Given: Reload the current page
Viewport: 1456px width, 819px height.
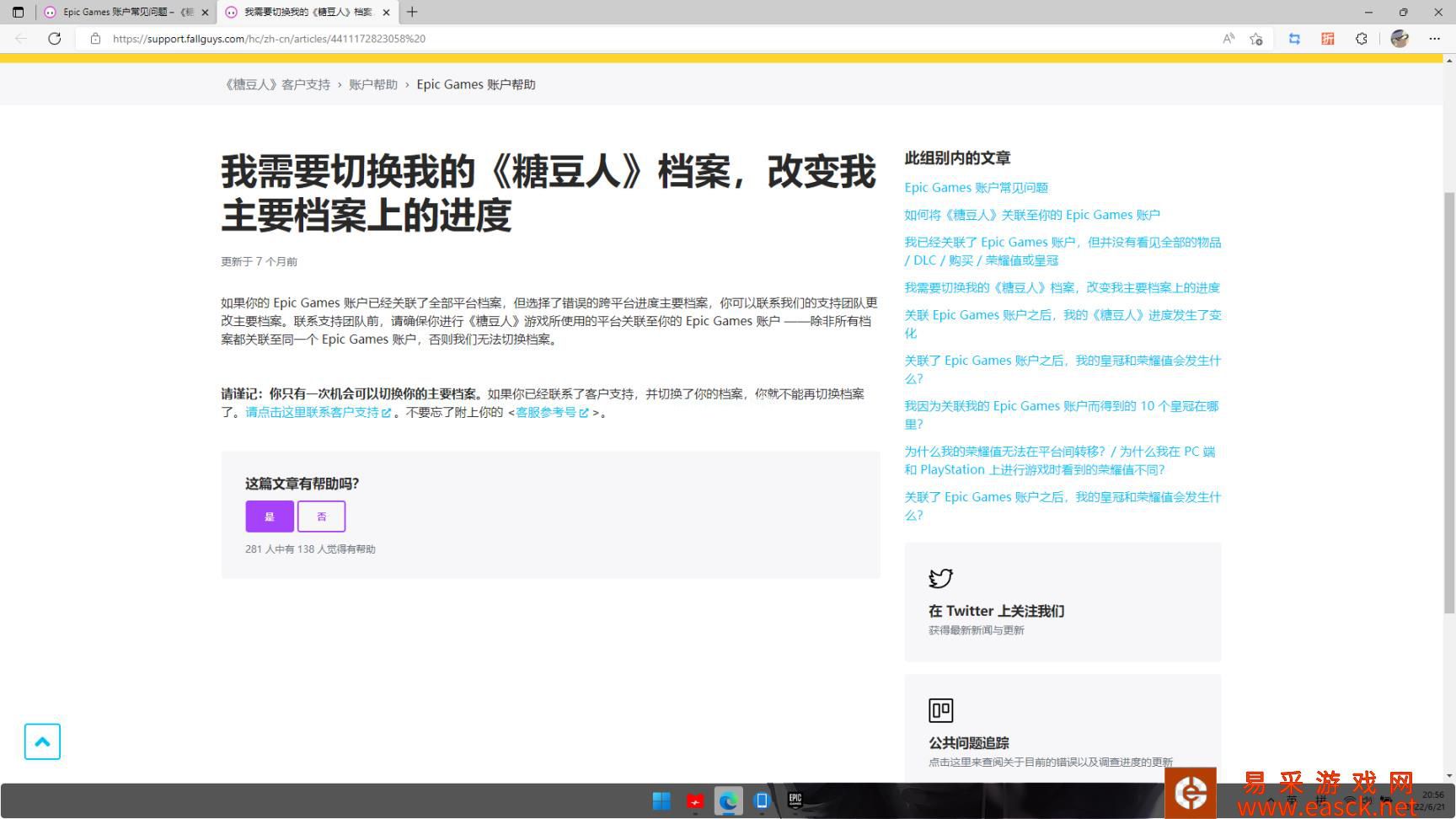Looking at the screenshot, I should point(55,39).
